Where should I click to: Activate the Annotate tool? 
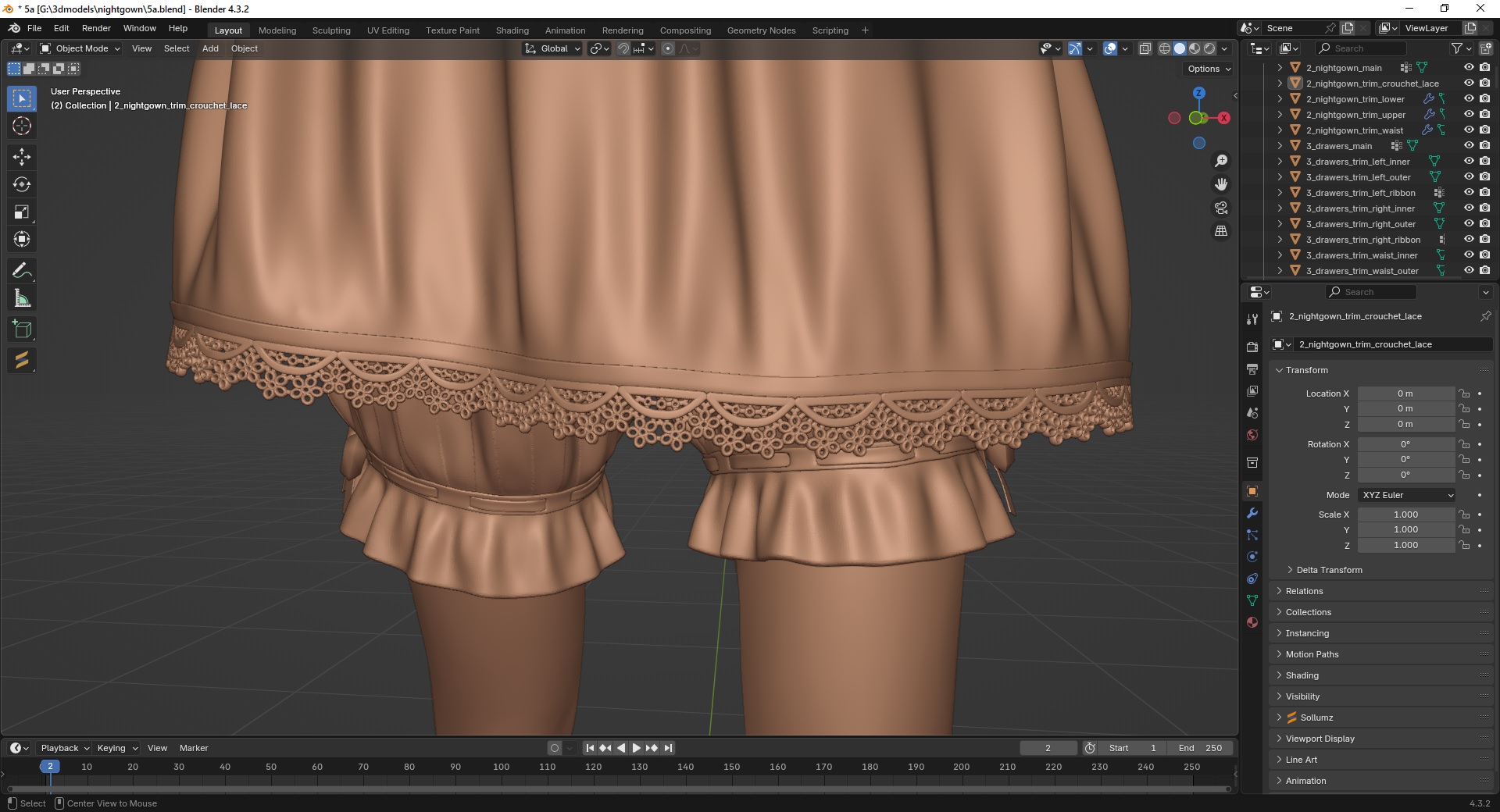(x=22, y=271)
